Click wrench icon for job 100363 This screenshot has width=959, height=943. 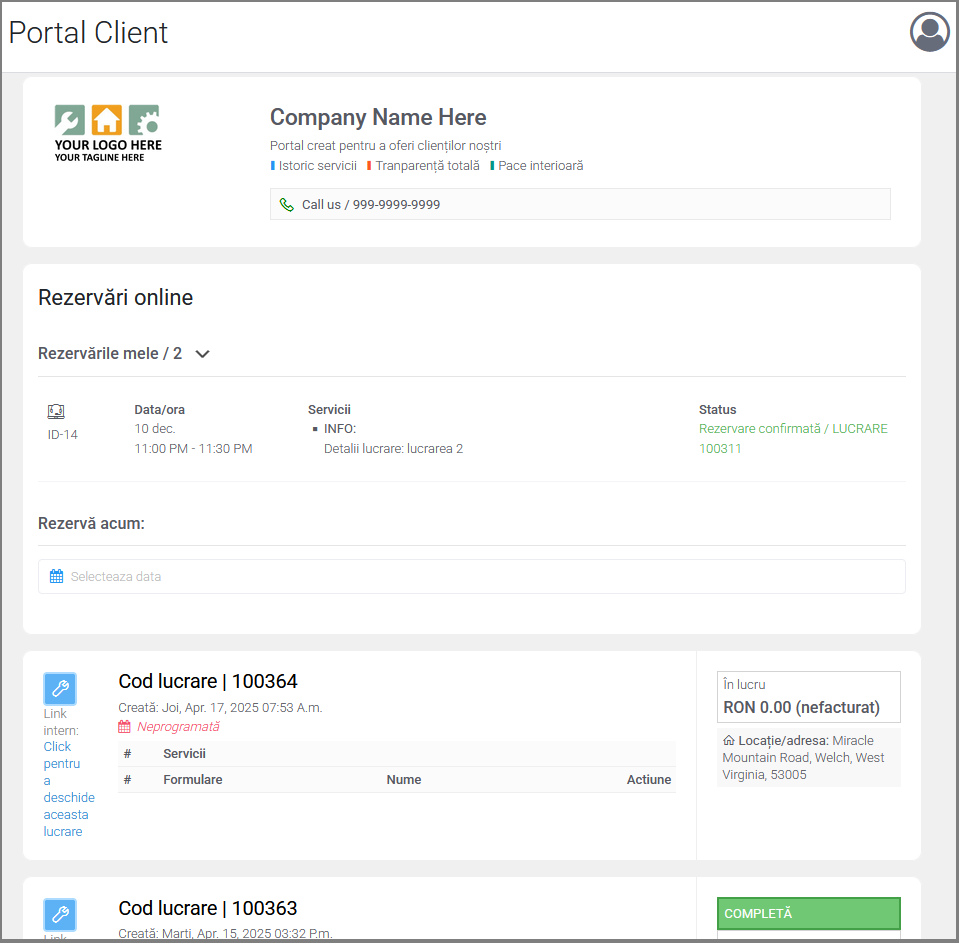60,914
